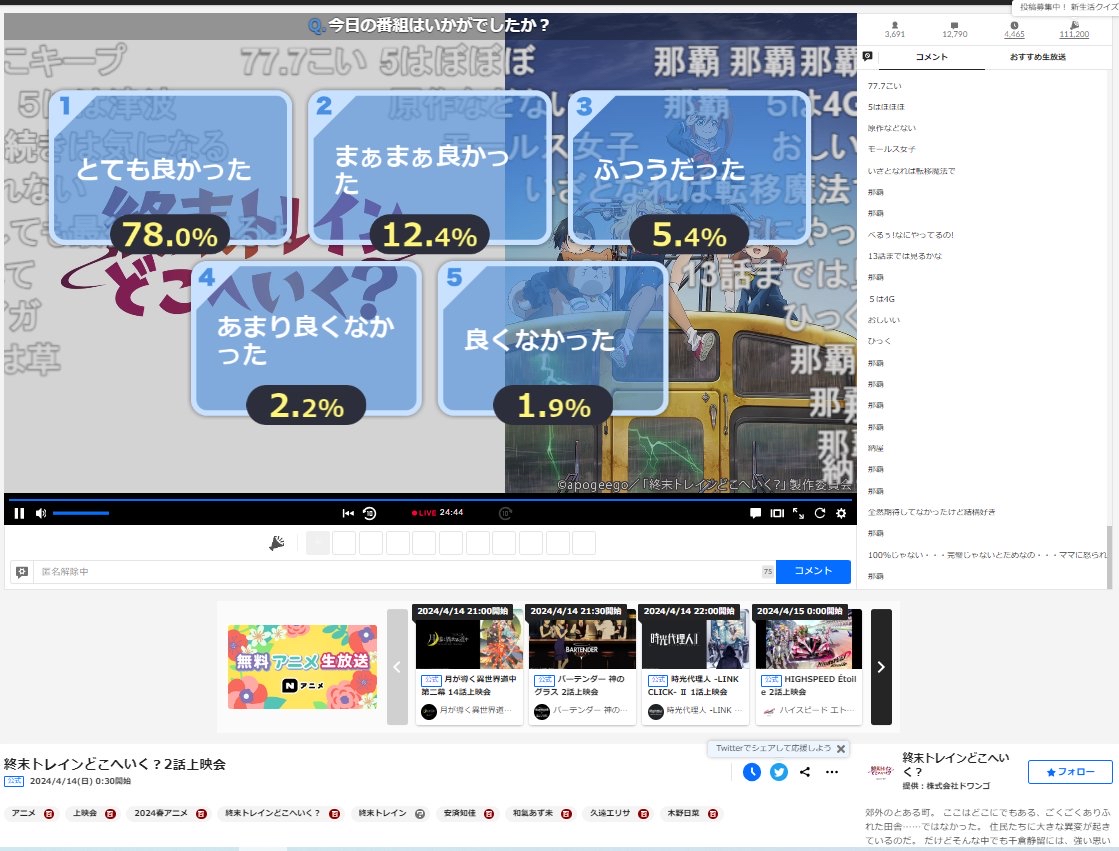Share on Twitter using the bird icon

779,772
